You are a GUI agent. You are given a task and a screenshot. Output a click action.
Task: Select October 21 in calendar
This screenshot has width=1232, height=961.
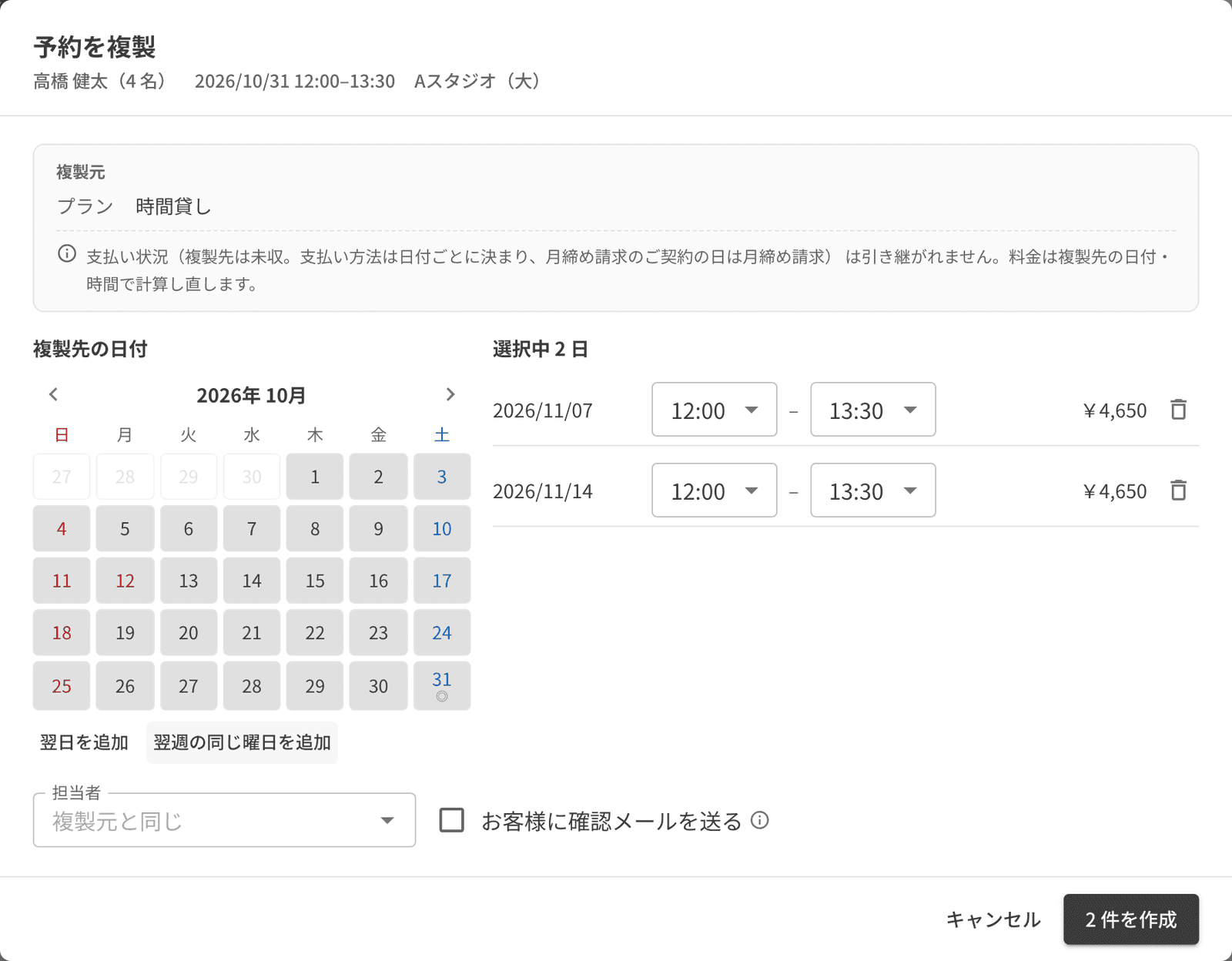click(x=252, y=633)
